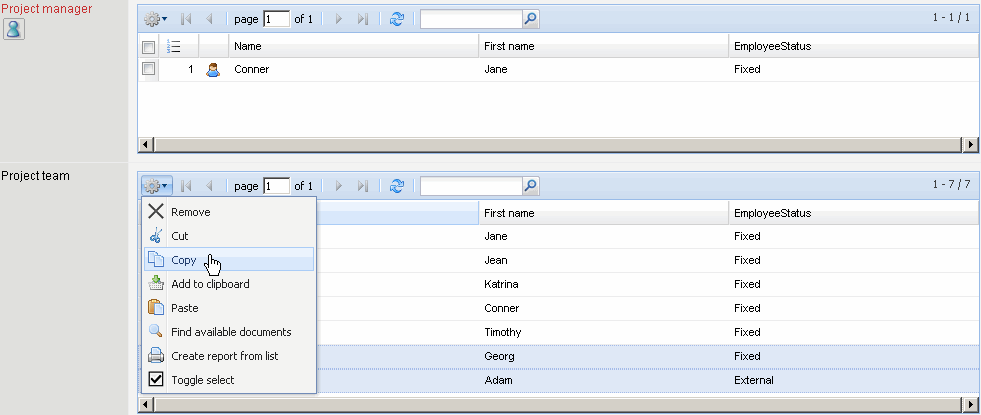Refresh the Project team list
Image resolution: width=981 pixels, height=415 pixels.
coord(397,186)
